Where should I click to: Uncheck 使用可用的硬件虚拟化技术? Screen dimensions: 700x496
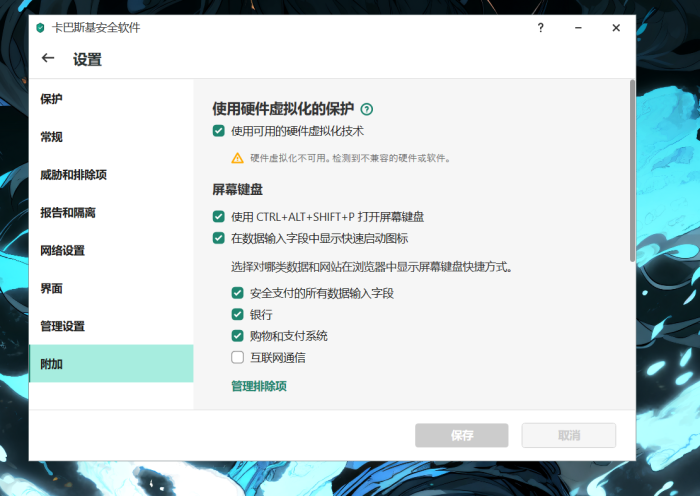219,131
